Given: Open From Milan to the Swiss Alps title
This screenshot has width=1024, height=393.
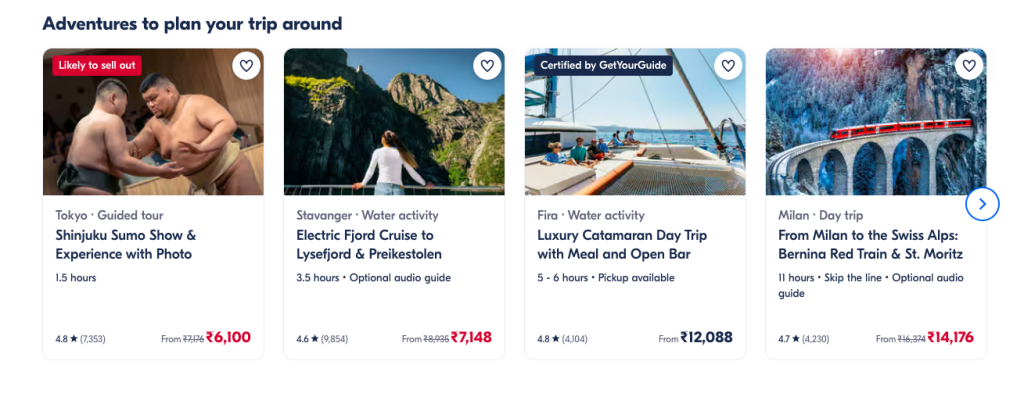Looking at the screenshot, I should tap(871, 245).
